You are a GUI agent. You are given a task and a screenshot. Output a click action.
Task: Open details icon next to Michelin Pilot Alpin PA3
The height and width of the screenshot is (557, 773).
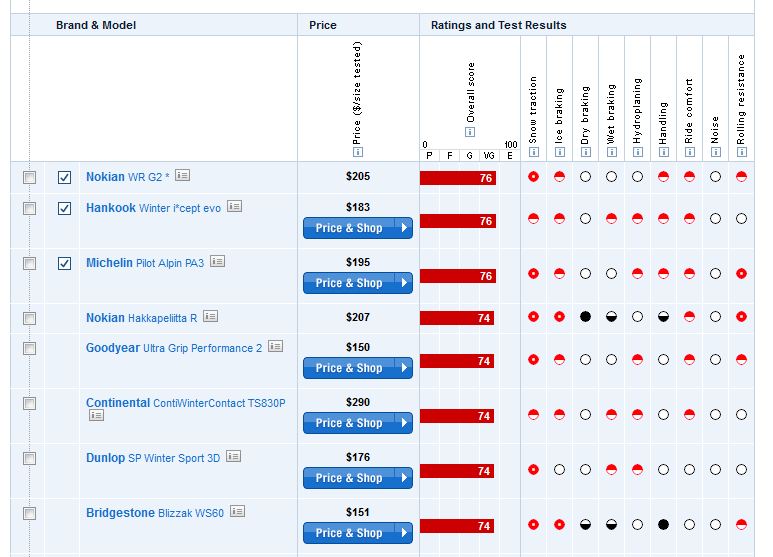click(x=217, y=261)
